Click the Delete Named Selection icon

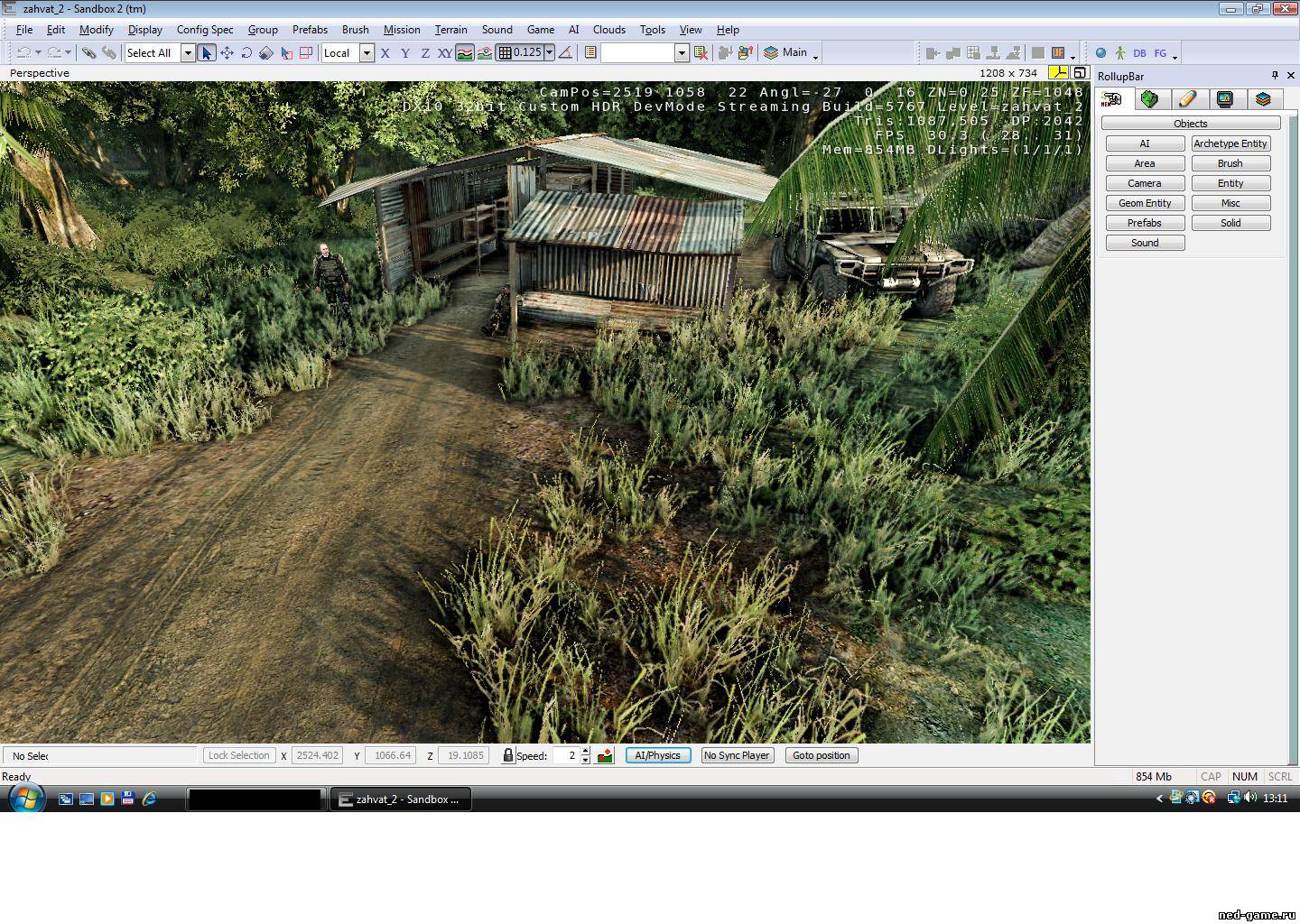pyautogui.click(x=700, y=53)
